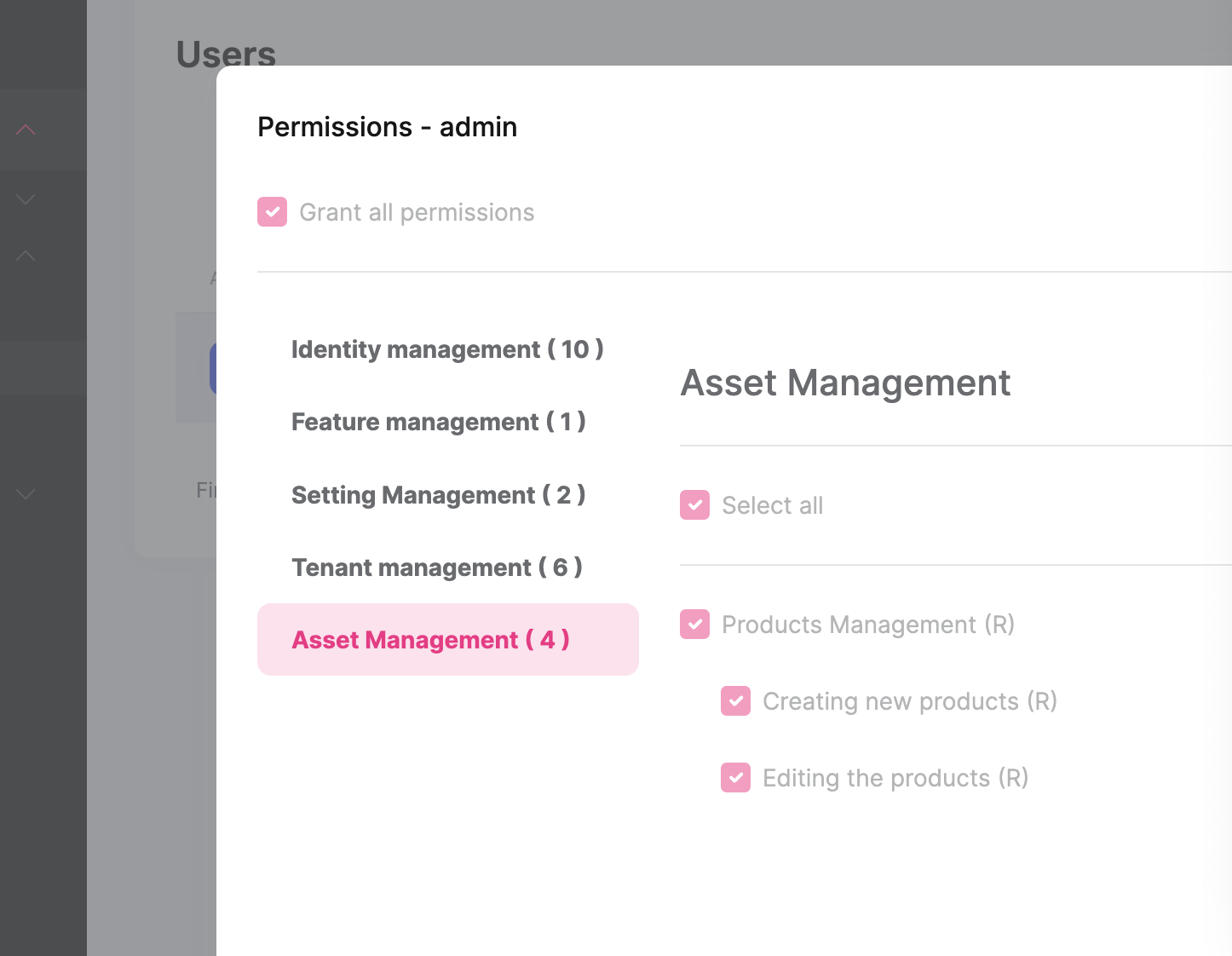Disable the Select all option for Asset Management
Viewport: 1232px width, 956px height.
click(x=695, y=504)
